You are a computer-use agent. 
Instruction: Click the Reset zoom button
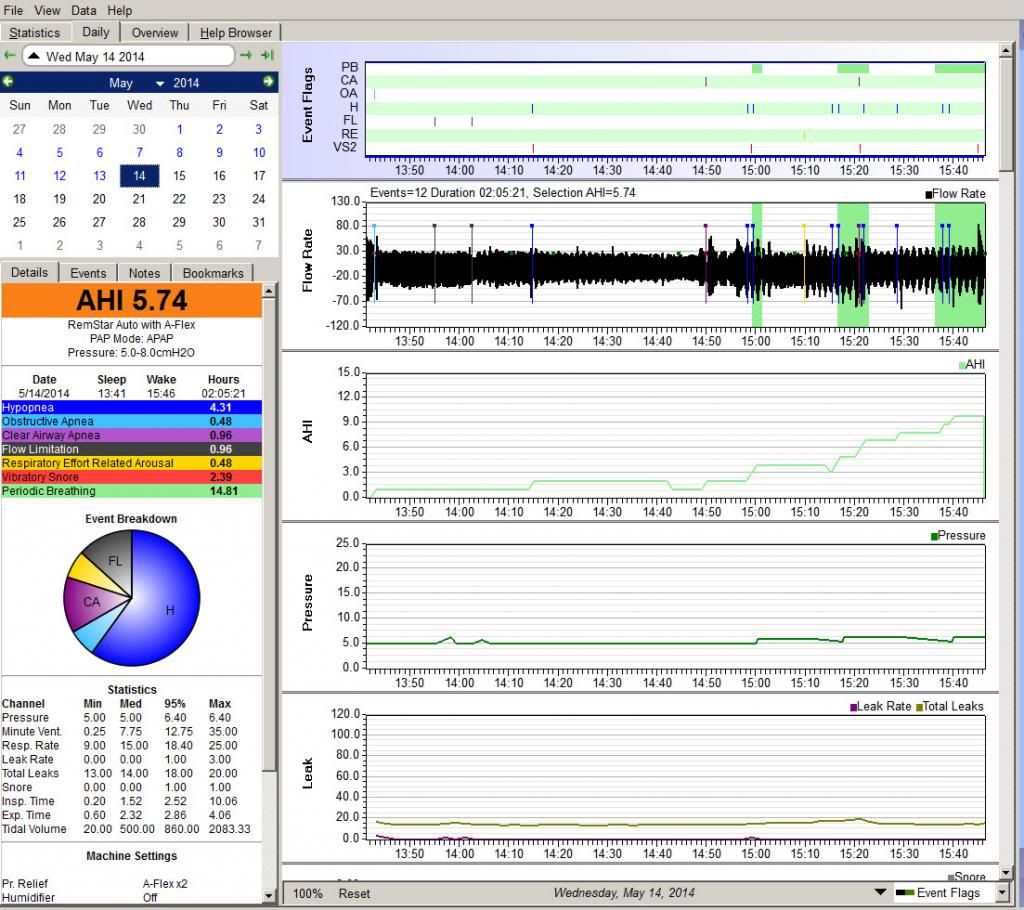pyautogui.click(x=354, y=893)
